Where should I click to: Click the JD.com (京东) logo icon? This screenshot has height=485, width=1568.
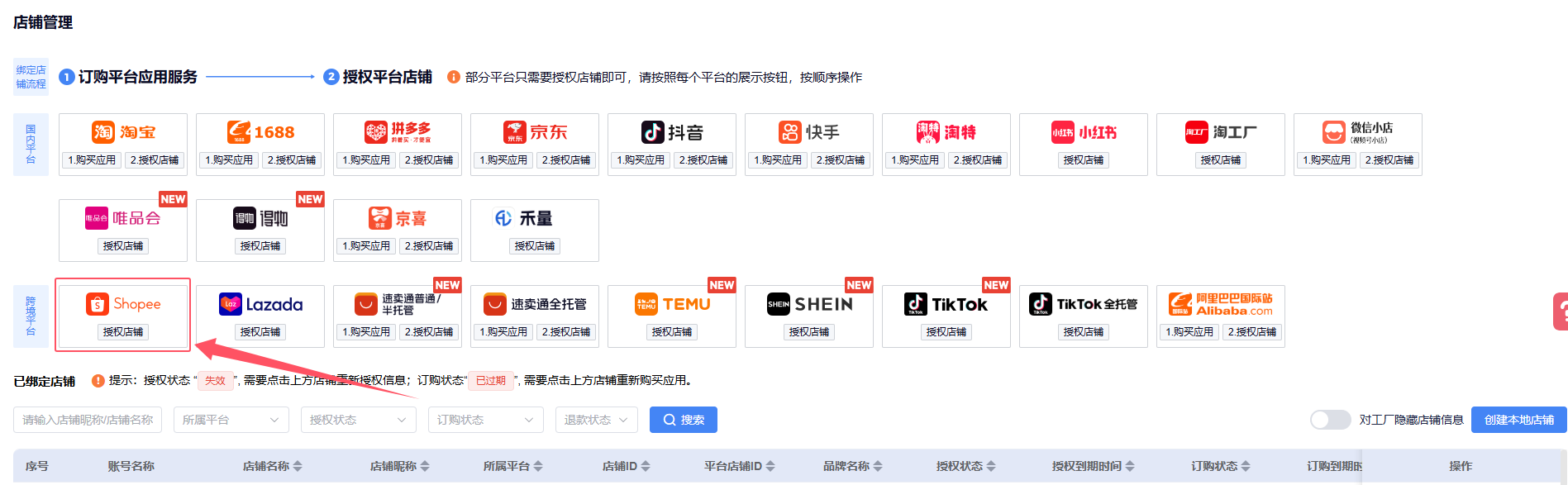tap(515, 132)
